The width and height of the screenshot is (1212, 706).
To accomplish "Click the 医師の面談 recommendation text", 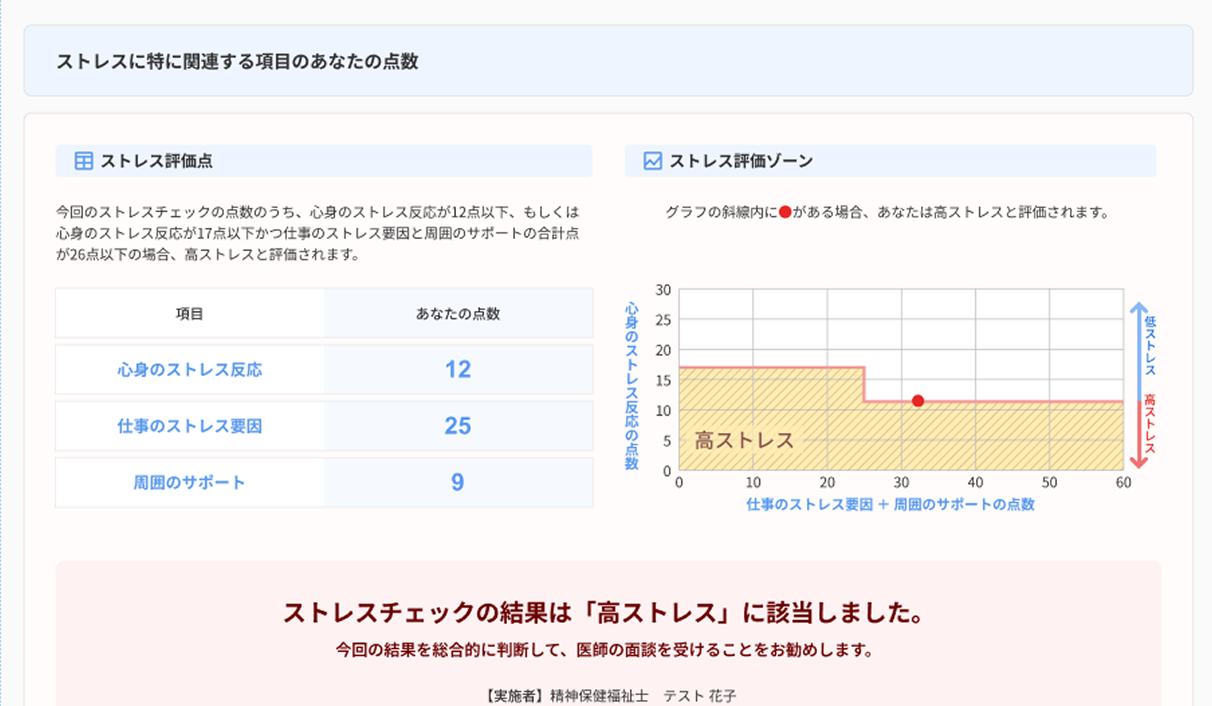I will (x=605, y=650).
